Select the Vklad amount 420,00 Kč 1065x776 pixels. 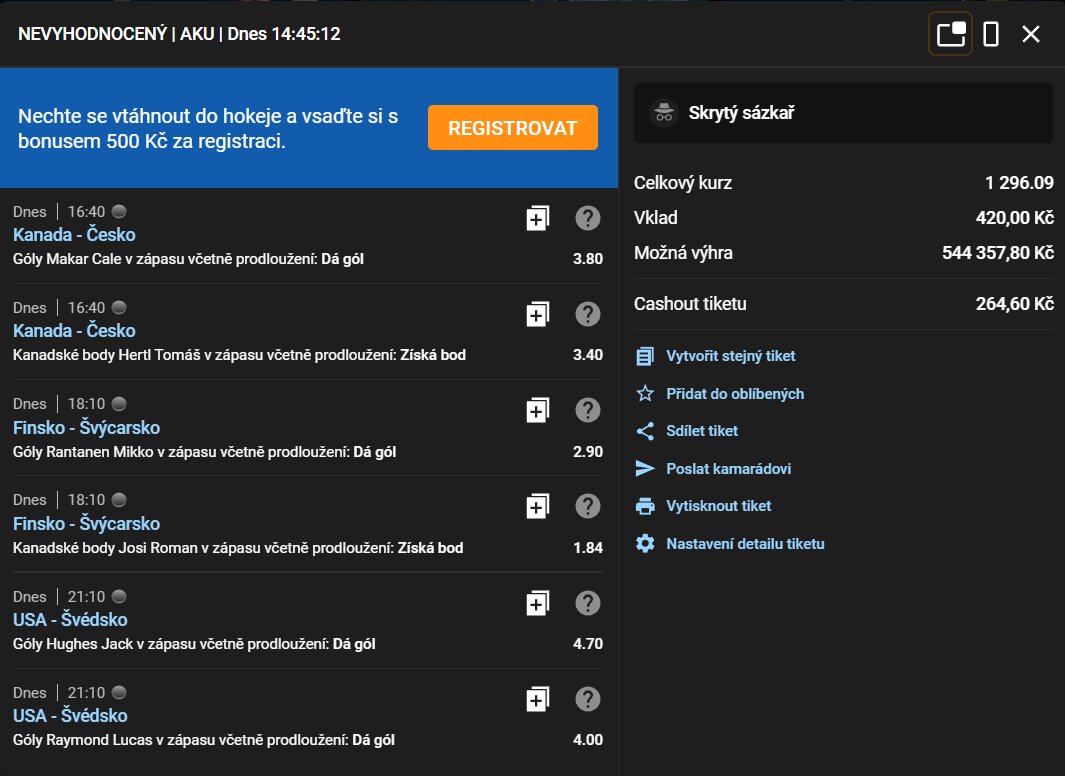coord(1015,217)
